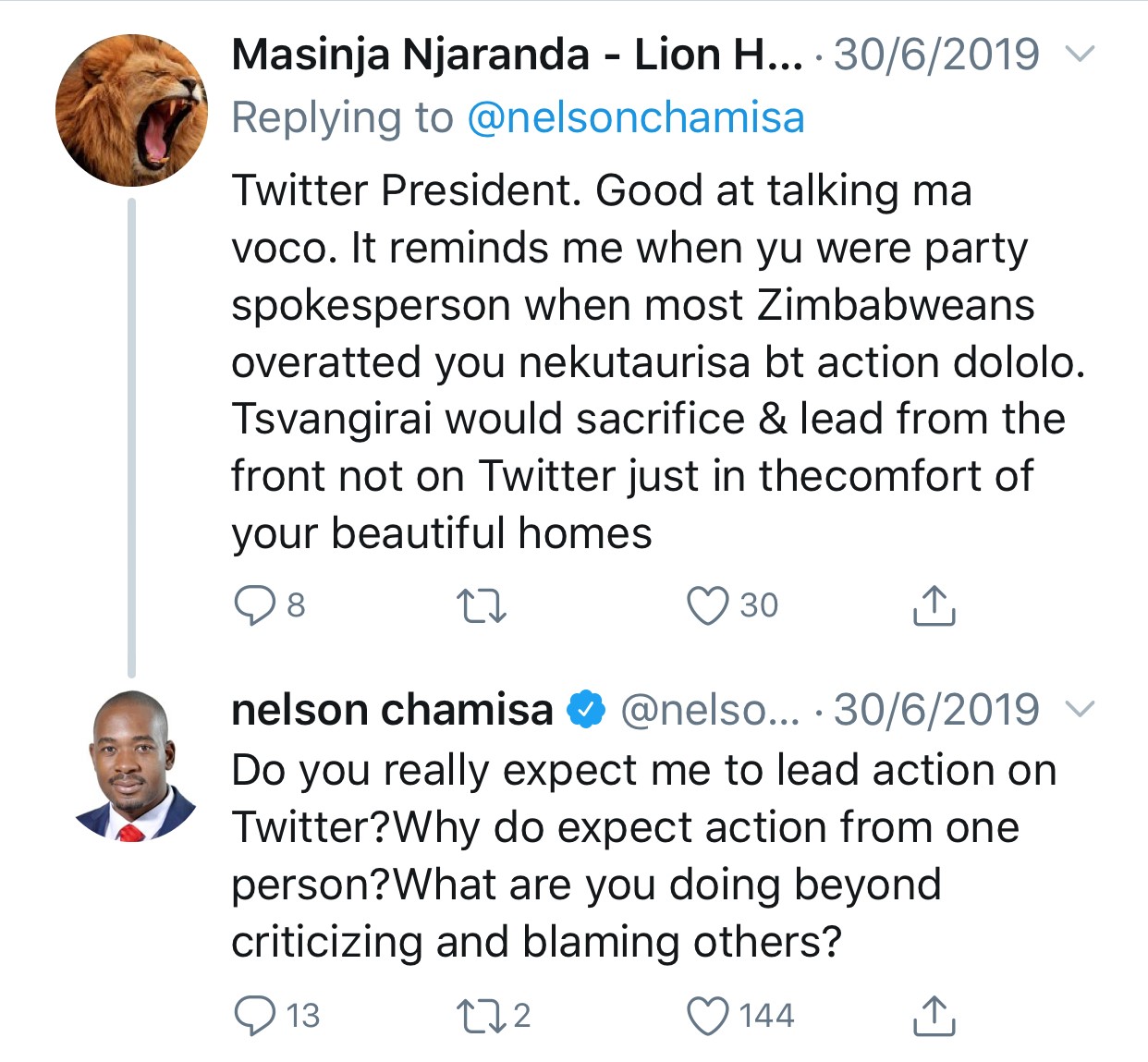Open the lion profile picture
This screenshot has width=1148, height=1062.
[131, 110]
